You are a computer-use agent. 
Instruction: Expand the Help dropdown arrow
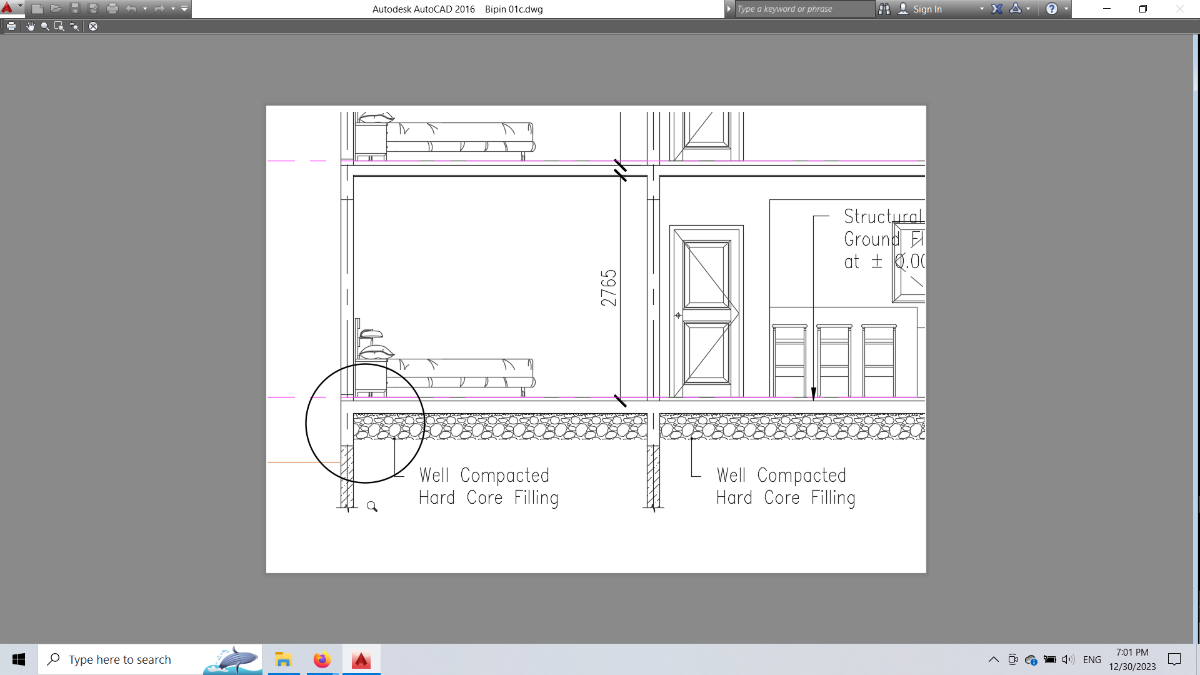coord(1066,9)
